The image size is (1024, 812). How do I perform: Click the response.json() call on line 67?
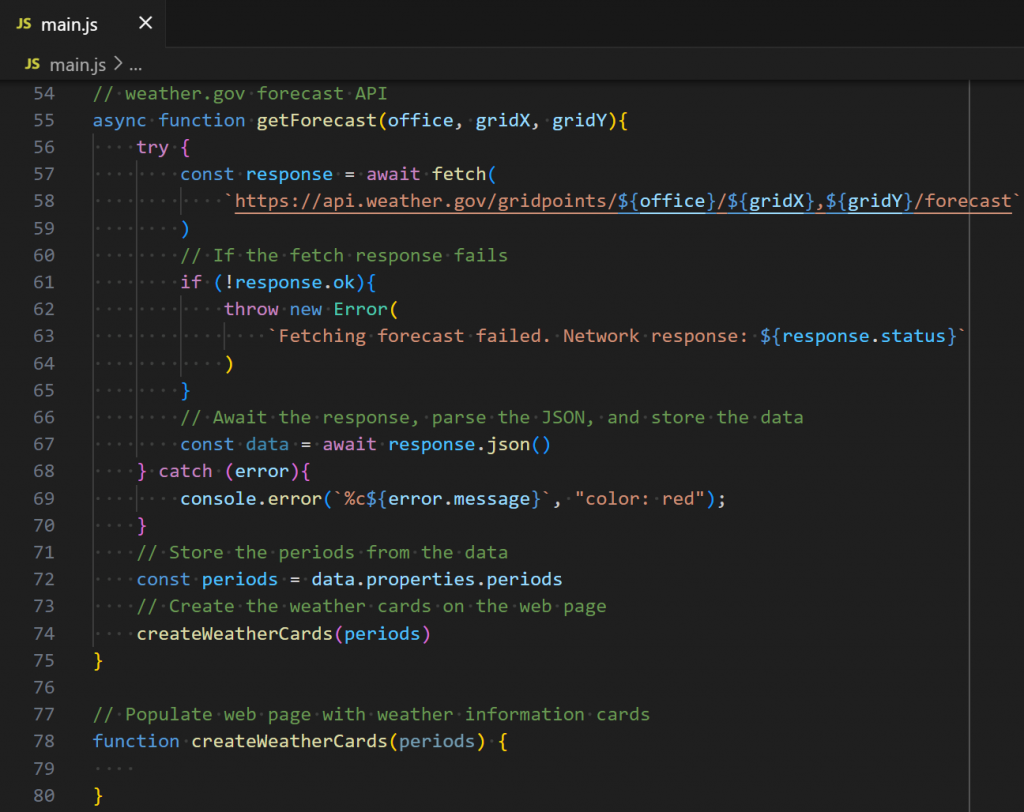coord(470,444)
